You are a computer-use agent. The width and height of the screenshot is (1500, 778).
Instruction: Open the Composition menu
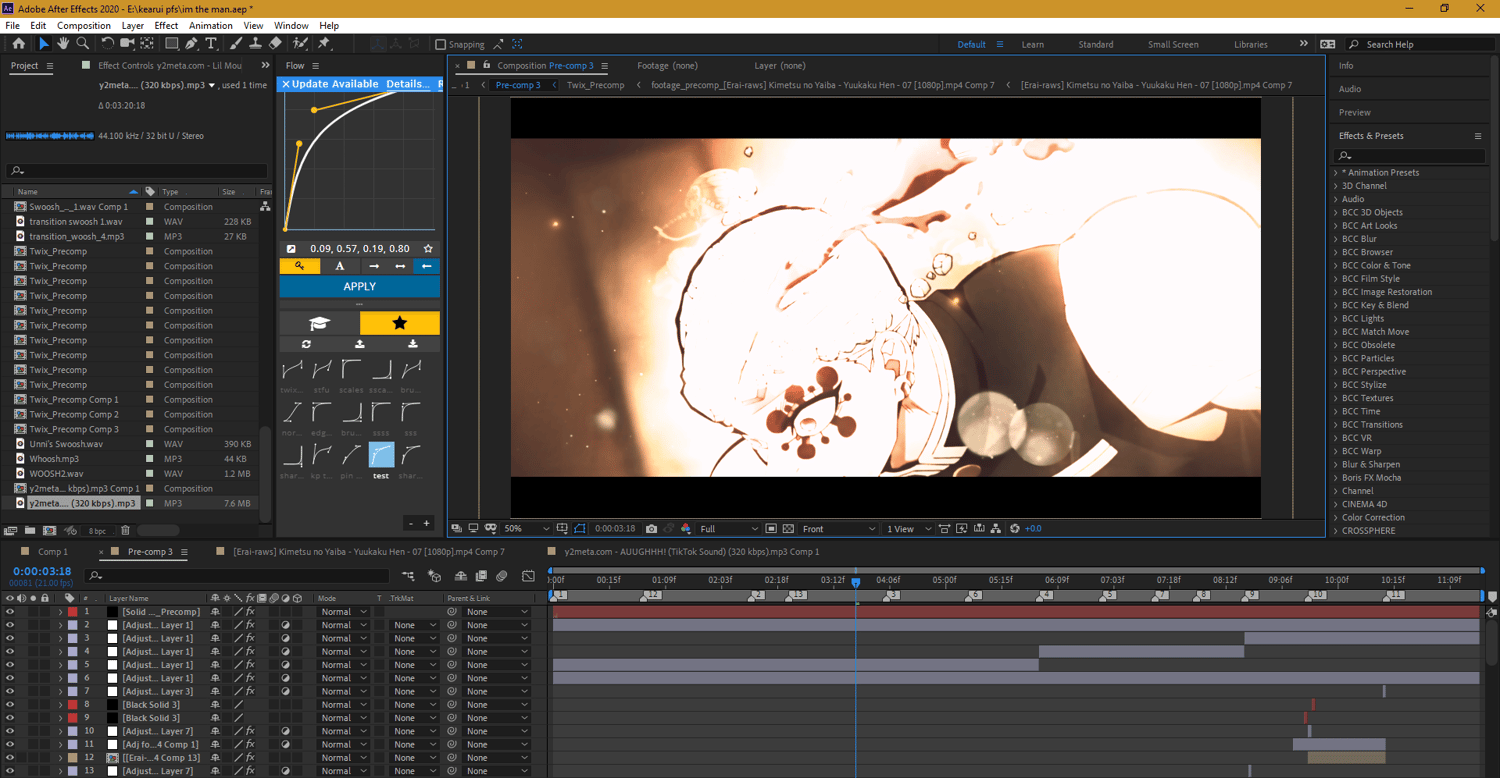coord(84,26)
